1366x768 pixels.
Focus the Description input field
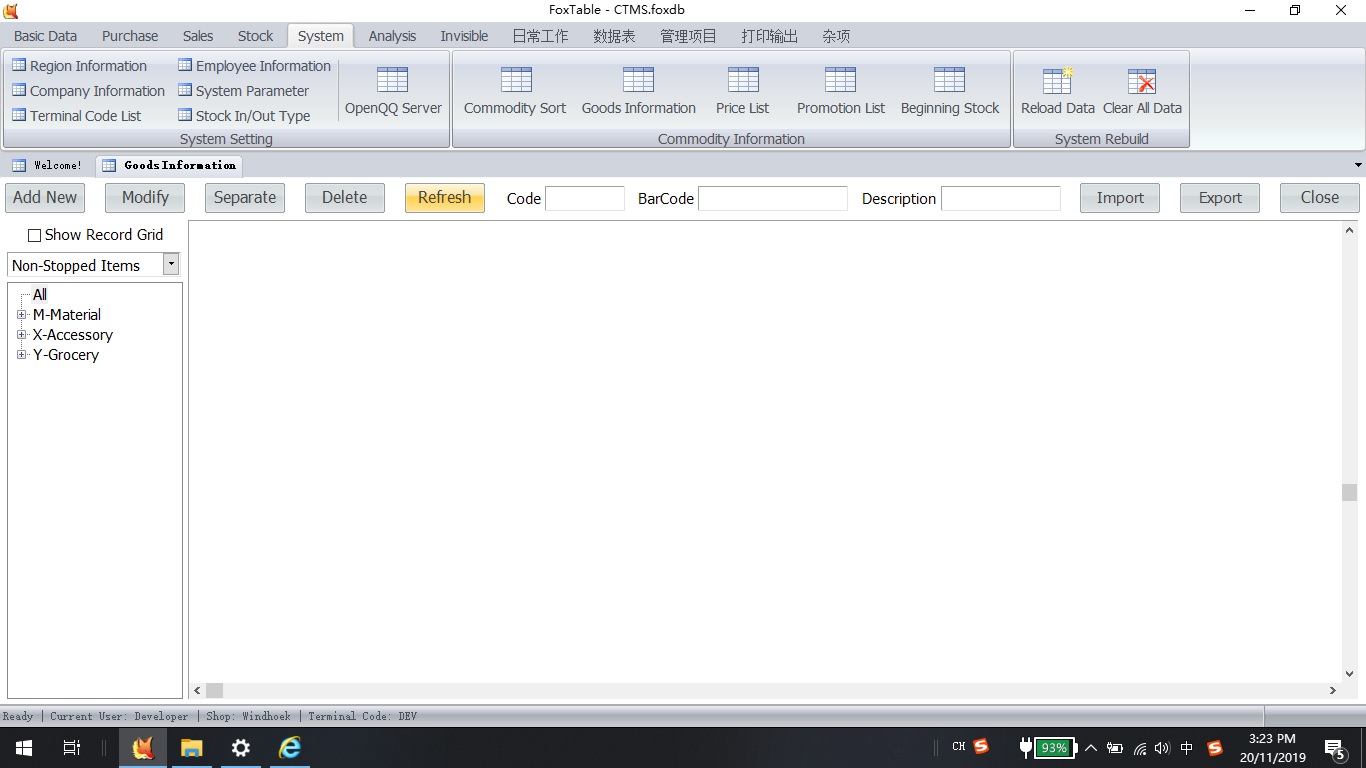click(x=1001, y=198)
